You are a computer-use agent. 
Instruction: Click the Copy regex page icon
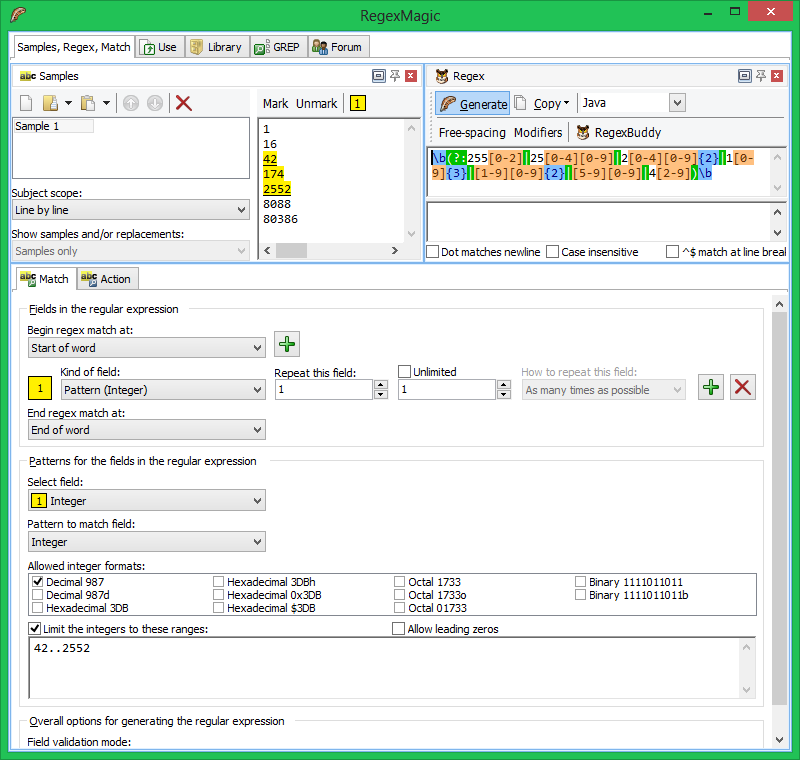point(520,103)
